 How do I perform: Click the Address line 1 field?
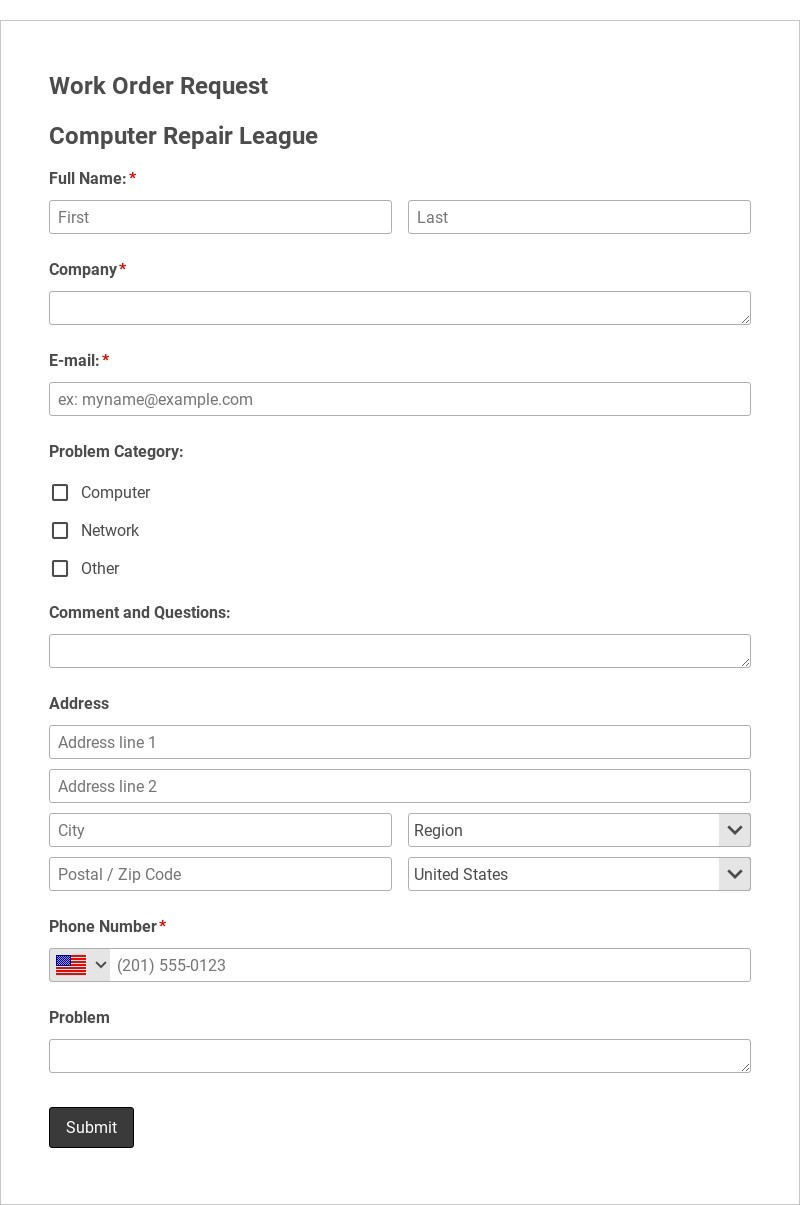pos(400,742)
